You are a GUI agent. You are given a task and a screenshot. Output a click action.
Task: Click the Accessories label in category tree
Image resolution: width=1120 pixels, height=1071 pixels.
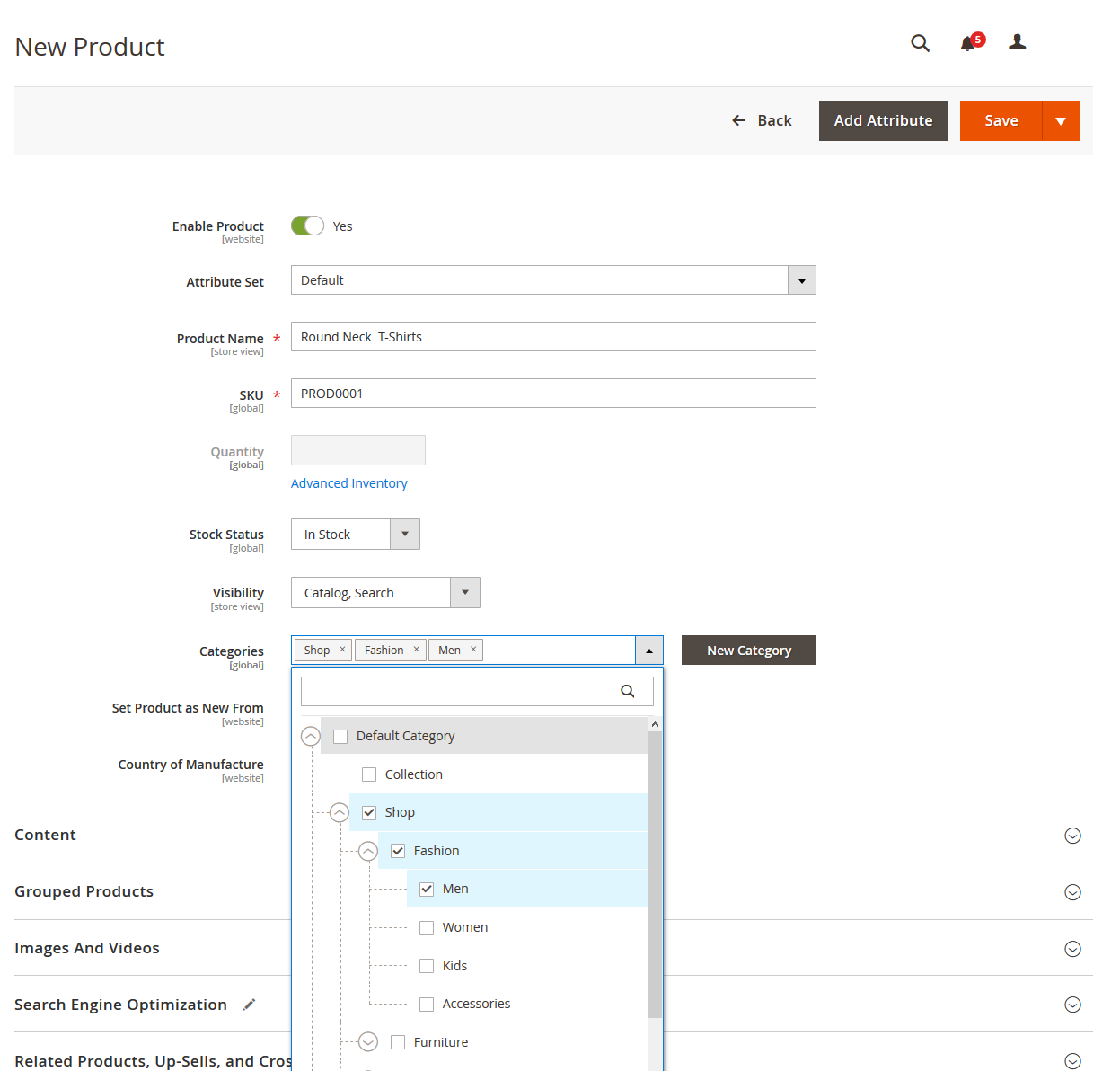[476, 1004]
